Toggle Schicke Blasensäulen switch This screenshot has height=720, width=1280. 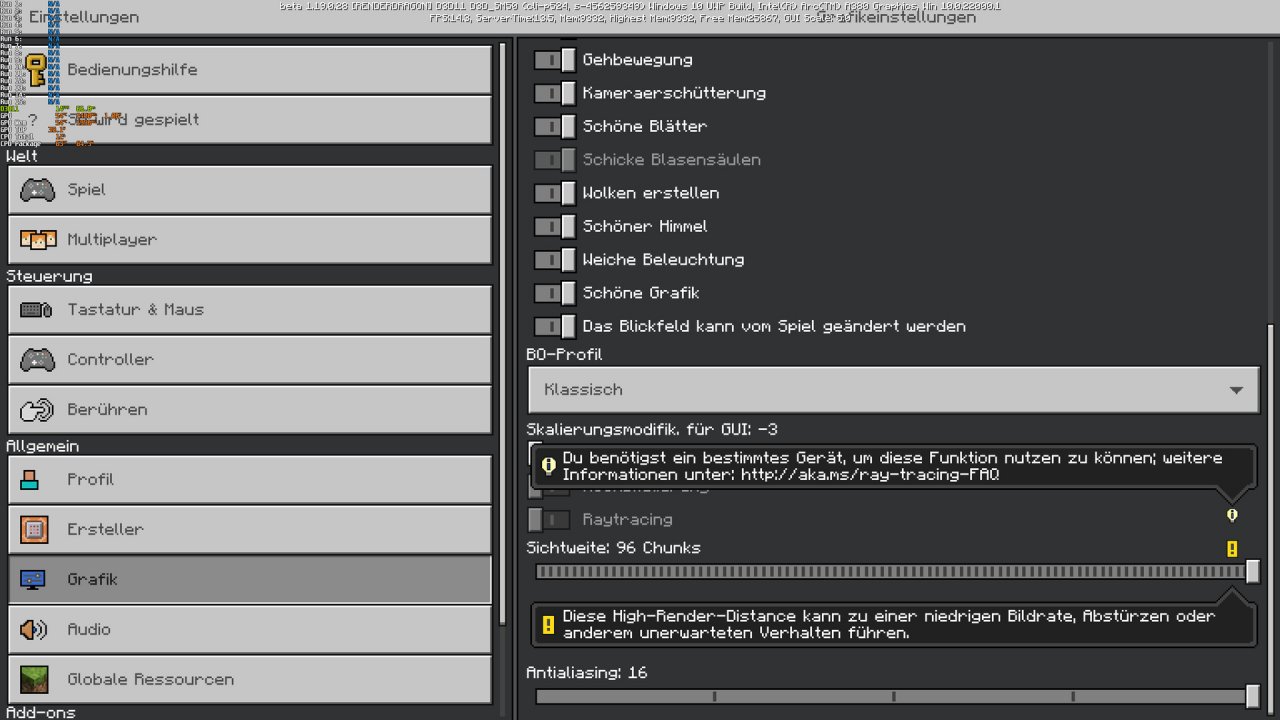pyautogui.click(x=554, y=160)
